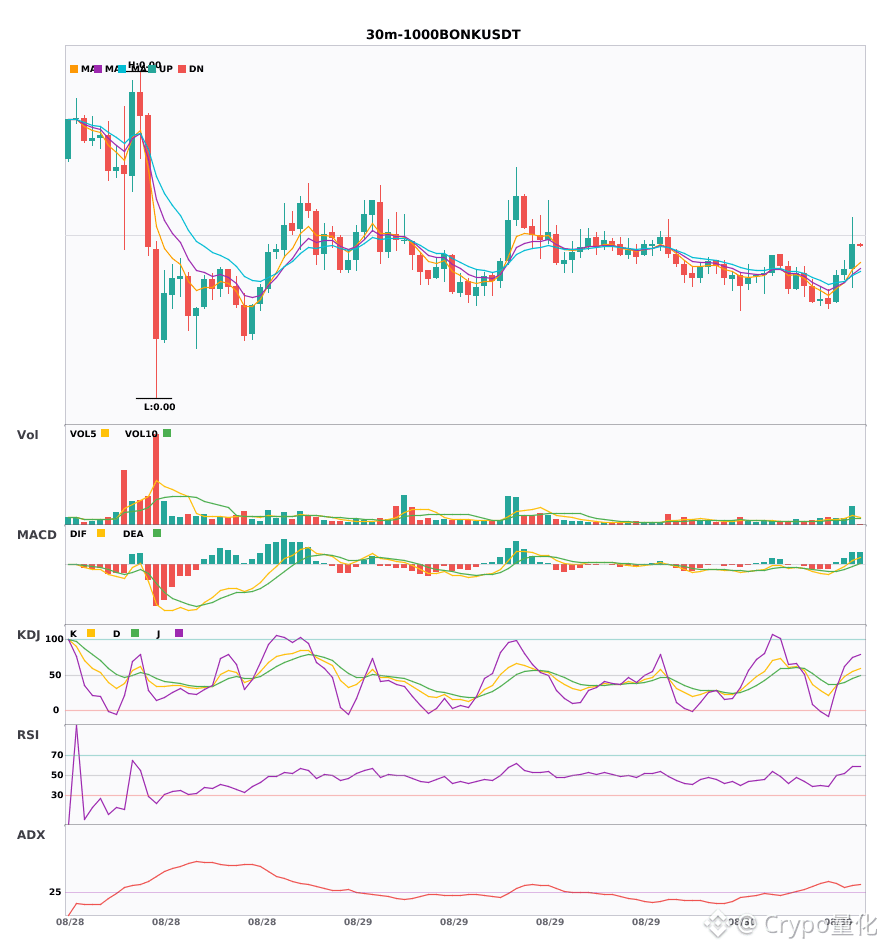Image resolution: width=885 pixels, height=950 pixels.
Task: Click the ADX panel label
Action: [31, 835]
